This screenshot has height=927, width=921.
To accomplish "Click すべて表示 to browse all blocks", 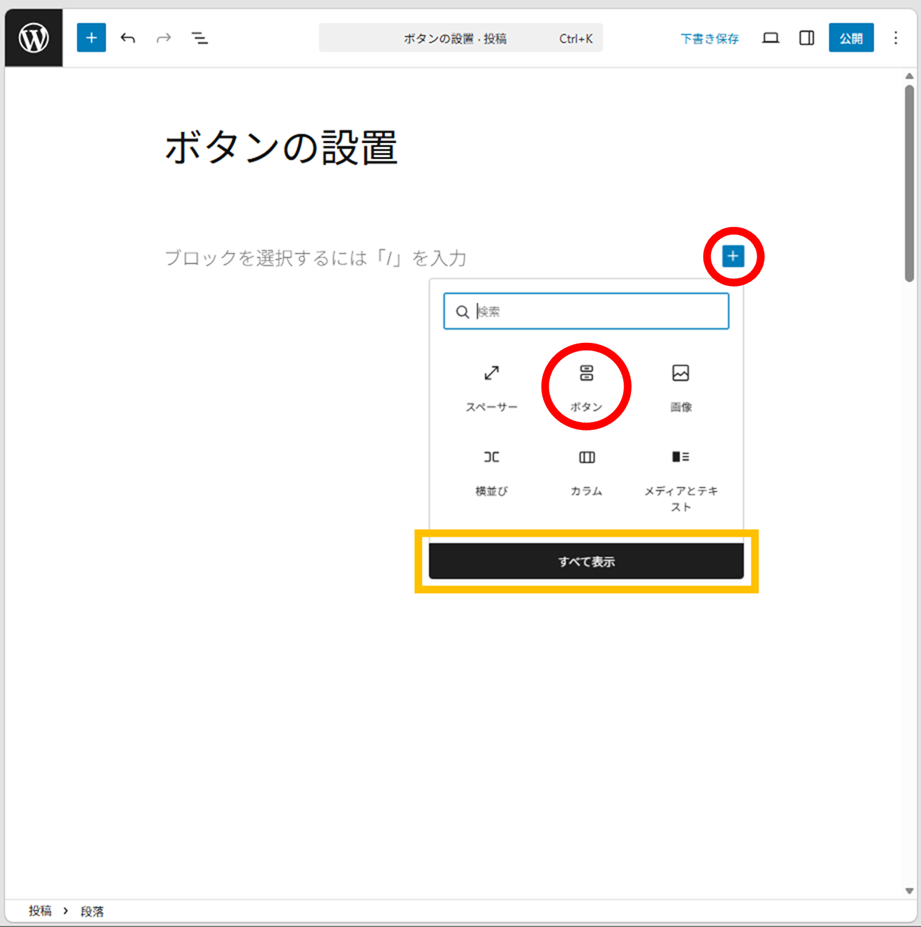I will click(586, 561).
